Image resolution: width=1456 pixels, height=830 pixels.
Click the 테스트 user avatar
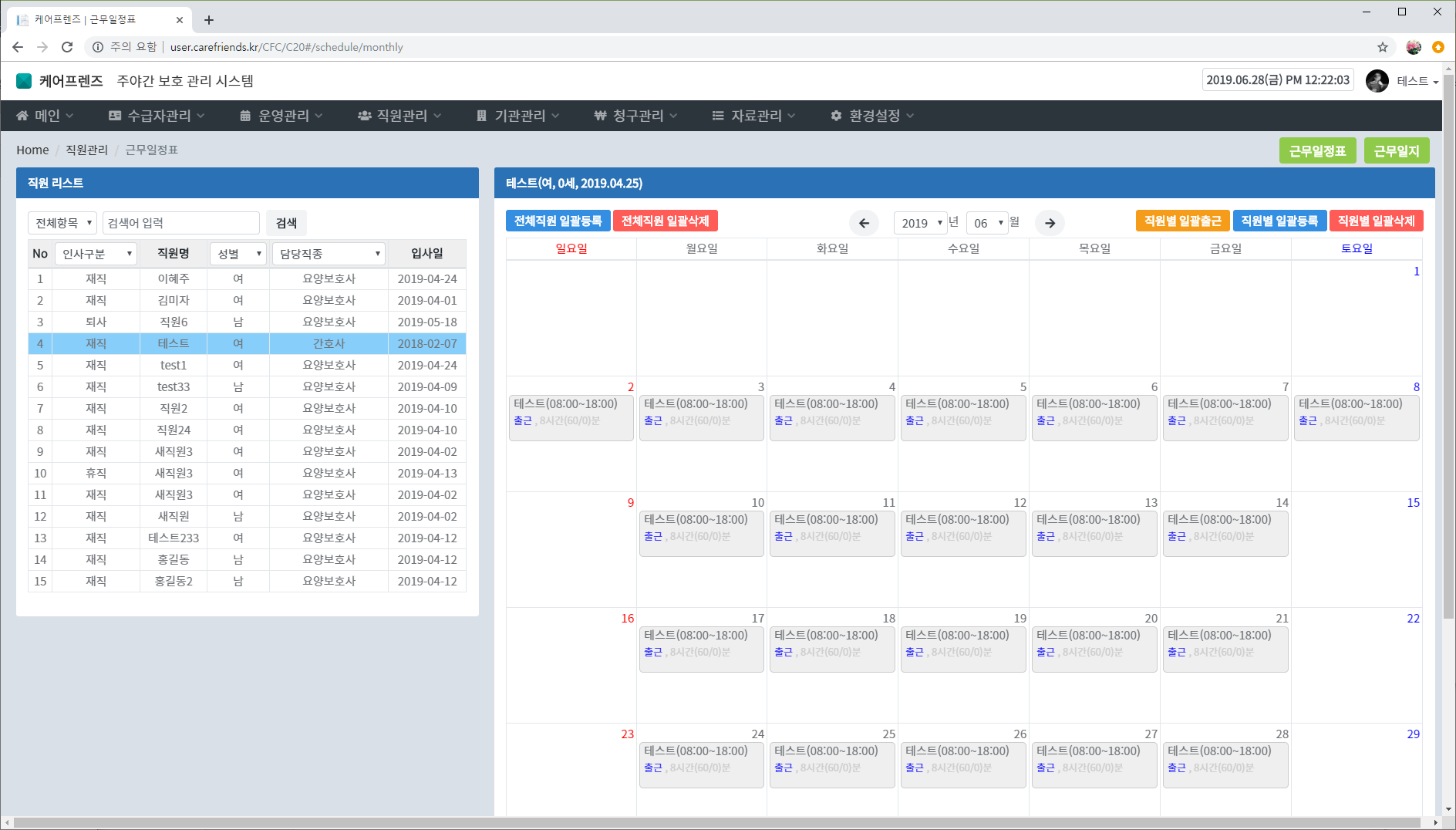1377,80
